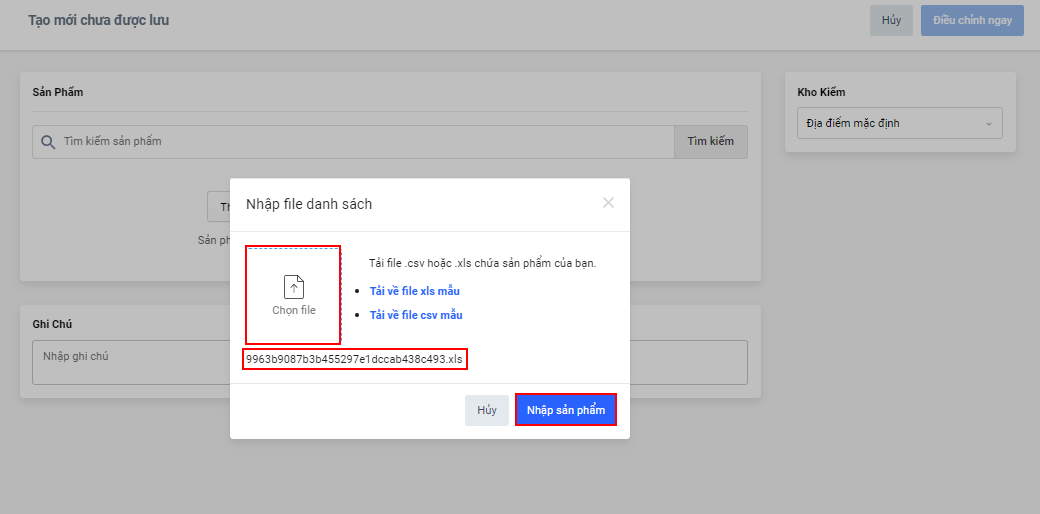Click the Hủy button in the top header
The height and width of the screenshot is (514, 1040).
click(x=890, y=20)
